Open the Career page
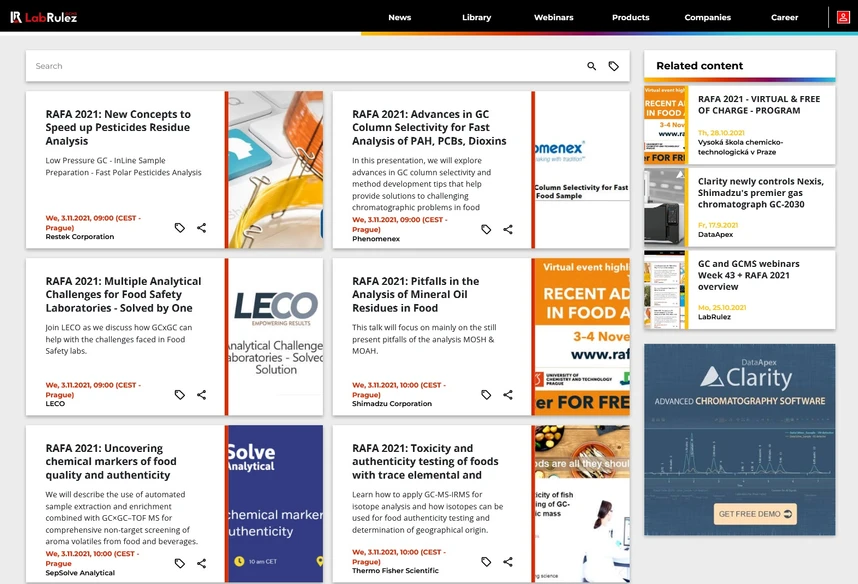The width and height of the screenshot is (858, 584). point(785,17)
